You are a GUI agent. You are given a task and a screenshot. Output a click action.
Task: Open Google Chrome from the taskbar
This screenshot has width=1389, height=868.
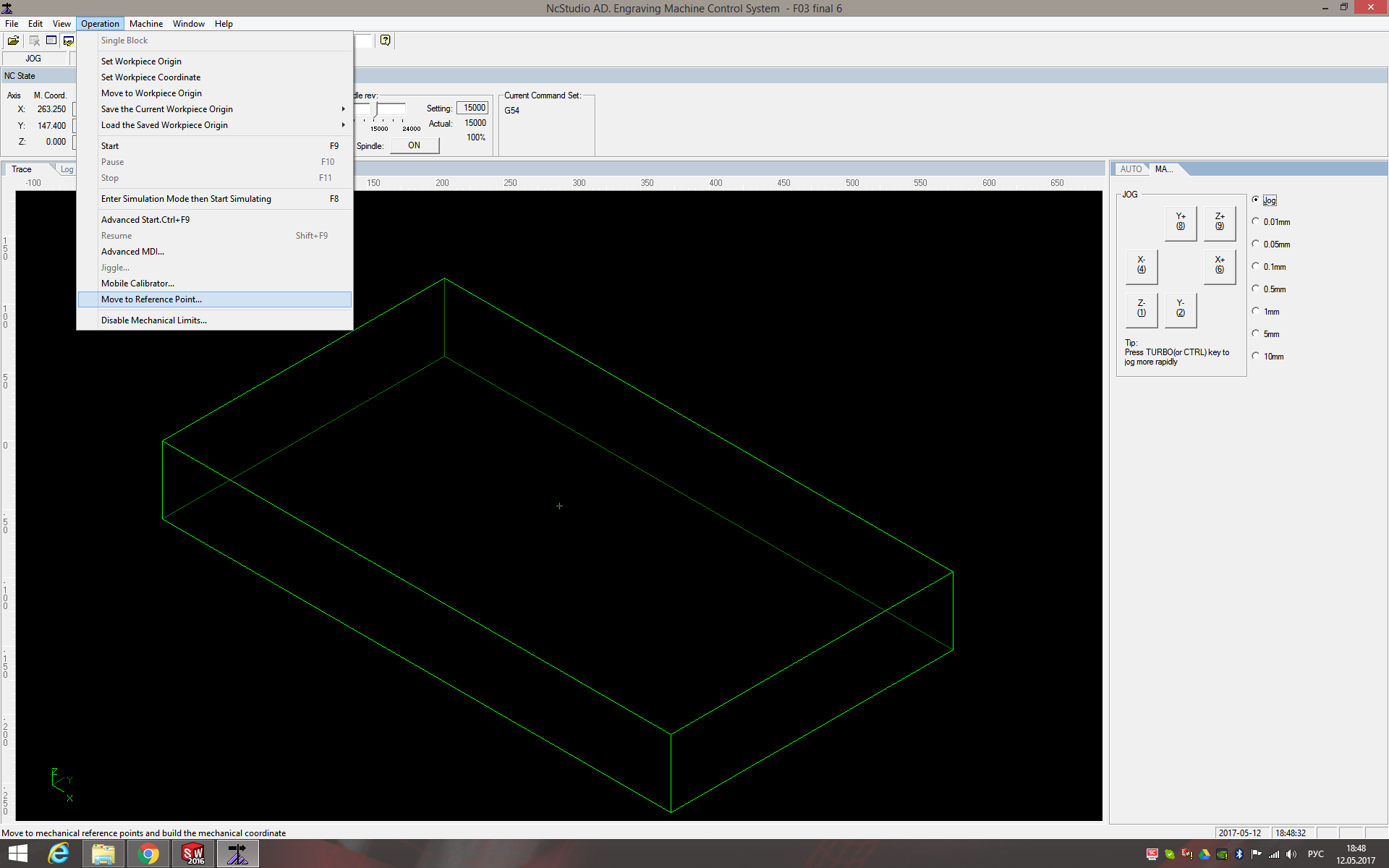coord(148,854)
